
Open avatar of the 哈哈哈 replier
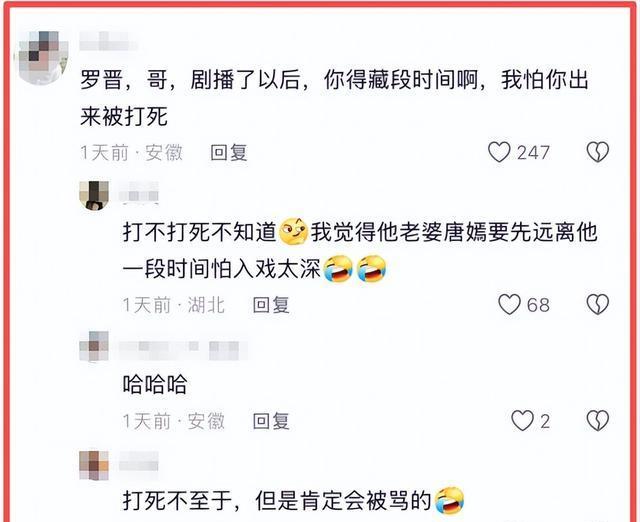tap(94, 346)
